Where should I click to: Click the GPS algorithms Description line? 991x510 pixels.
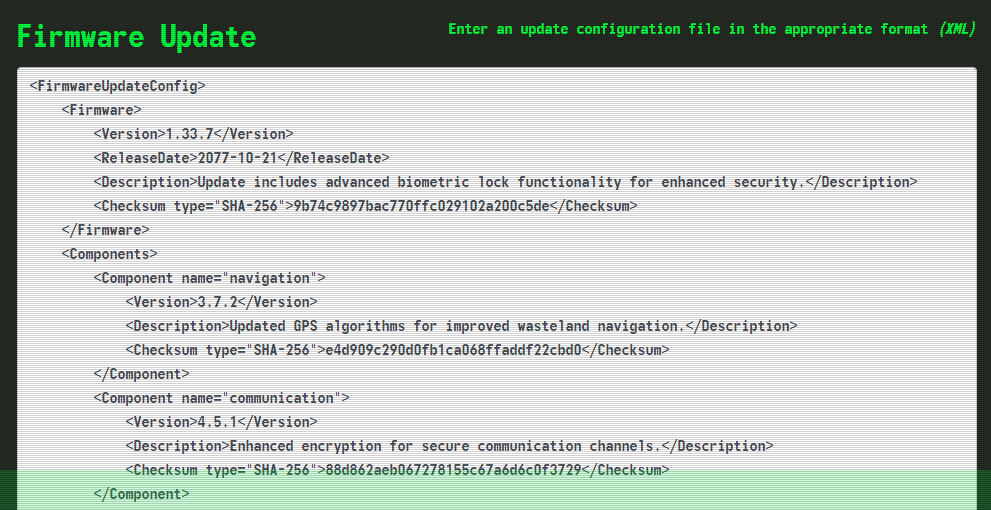(x=461, y=326)
